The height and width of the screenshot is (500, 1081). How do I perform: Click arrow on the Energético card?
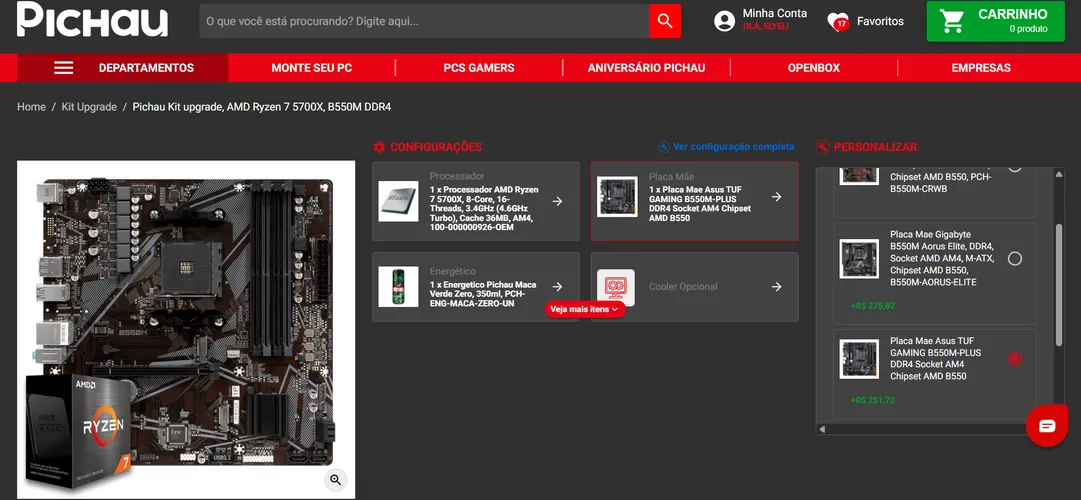coord(558,286)
